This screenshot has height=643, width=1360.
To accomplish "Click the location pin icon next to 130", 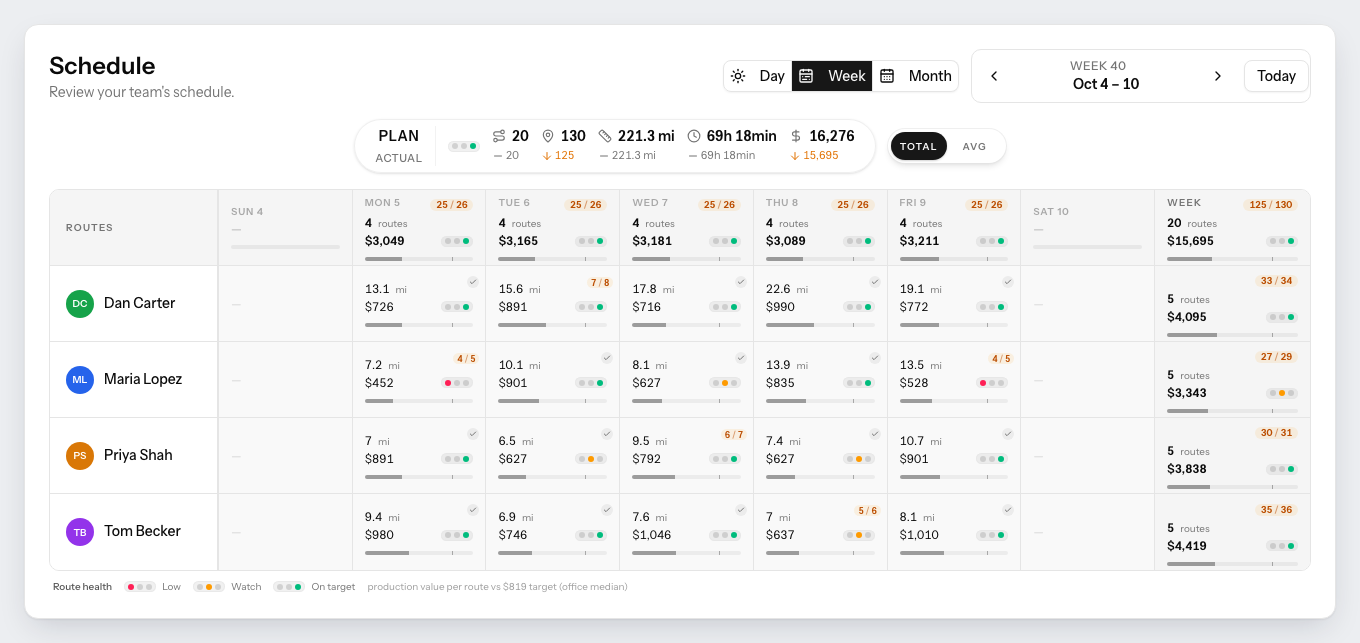I will (x=548, y=136).
